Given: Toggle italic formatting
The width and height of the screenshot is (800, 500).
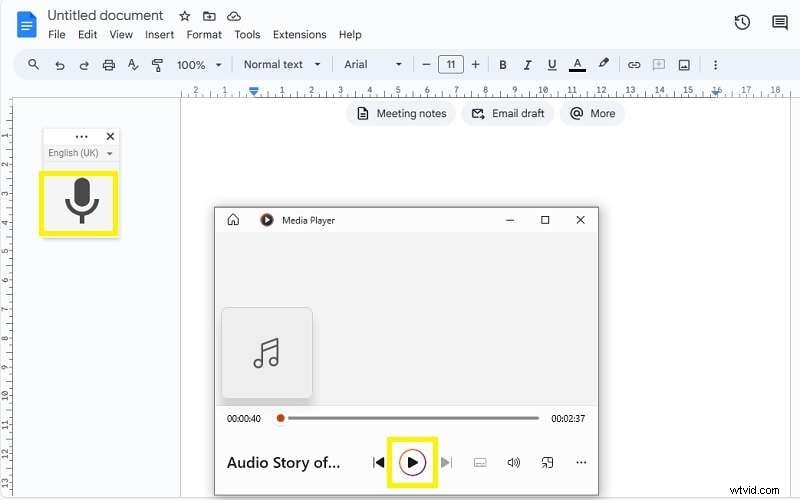Looking at the screenshot, I should (527, 65).
